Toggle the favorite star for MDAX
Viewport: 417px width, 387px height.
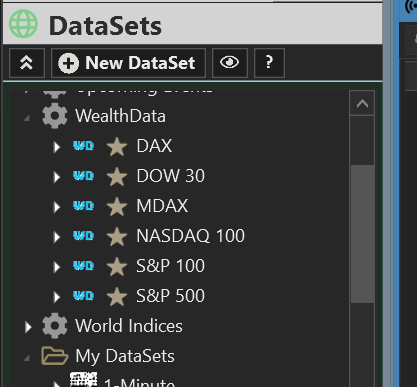(117, 206)
